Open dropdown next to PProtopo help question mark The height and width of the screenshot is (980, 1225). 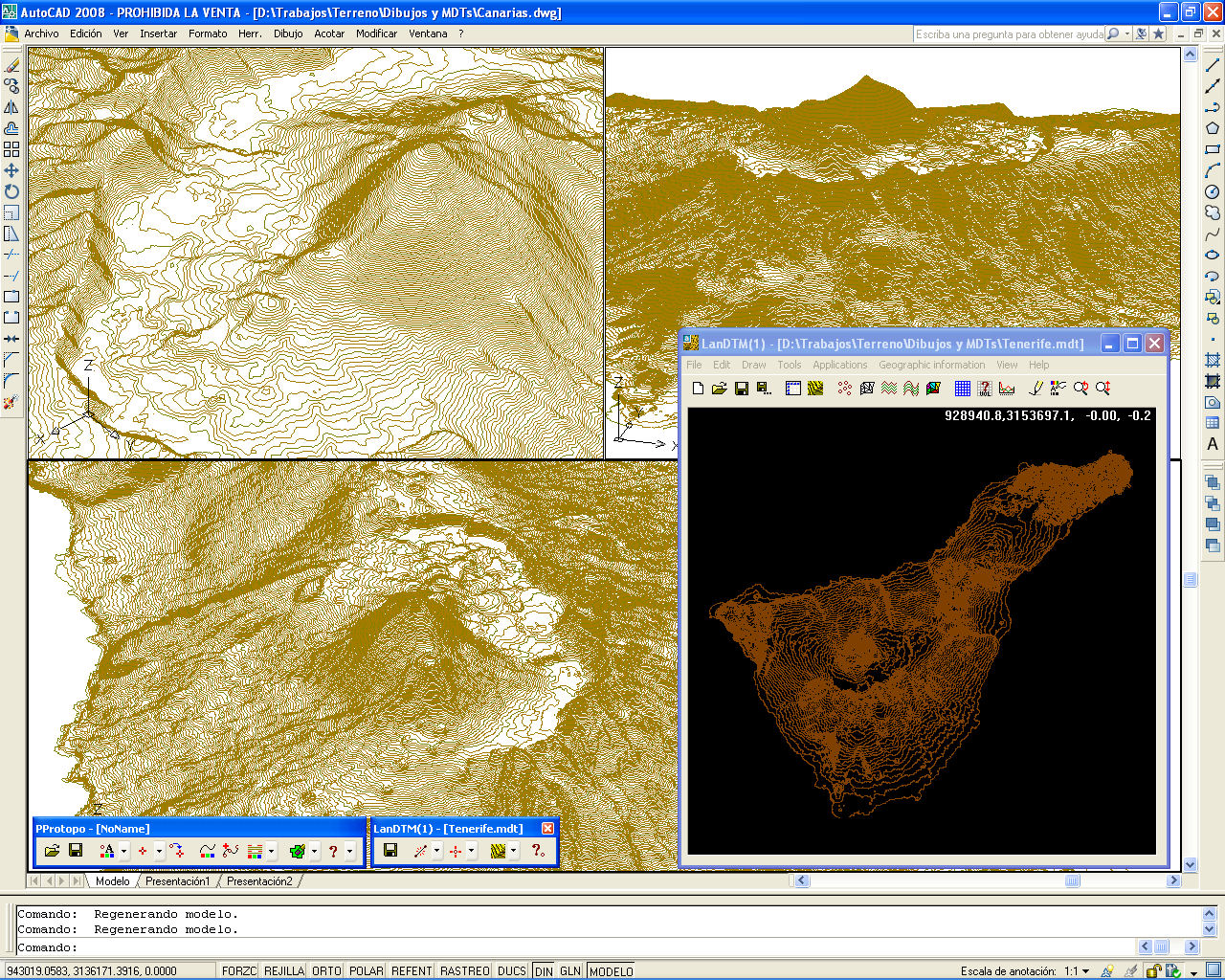[349, 851]
